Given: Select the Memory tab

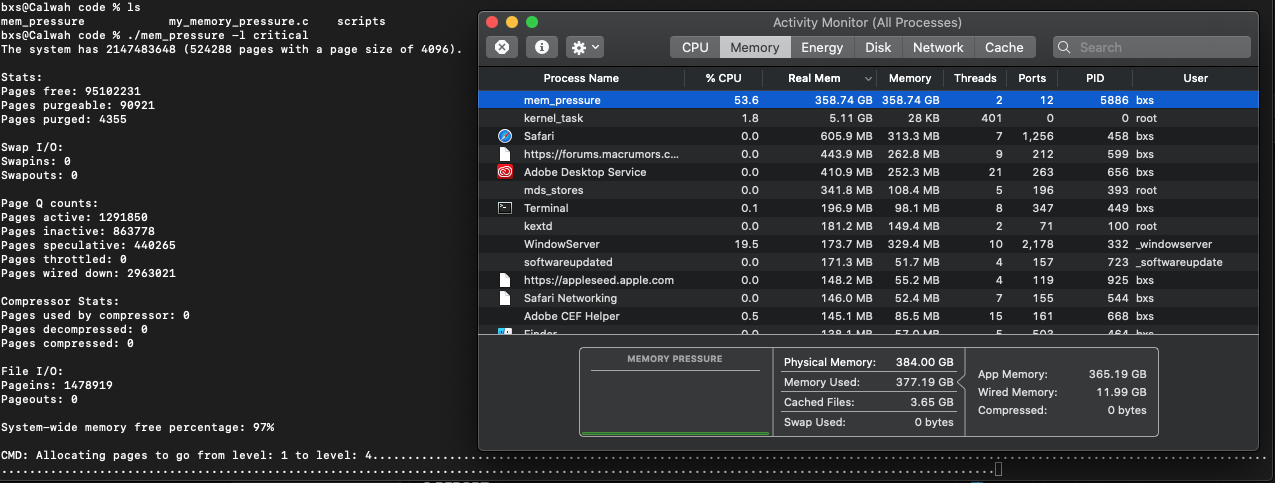Looking at the screenshot, I should (755, 47).
